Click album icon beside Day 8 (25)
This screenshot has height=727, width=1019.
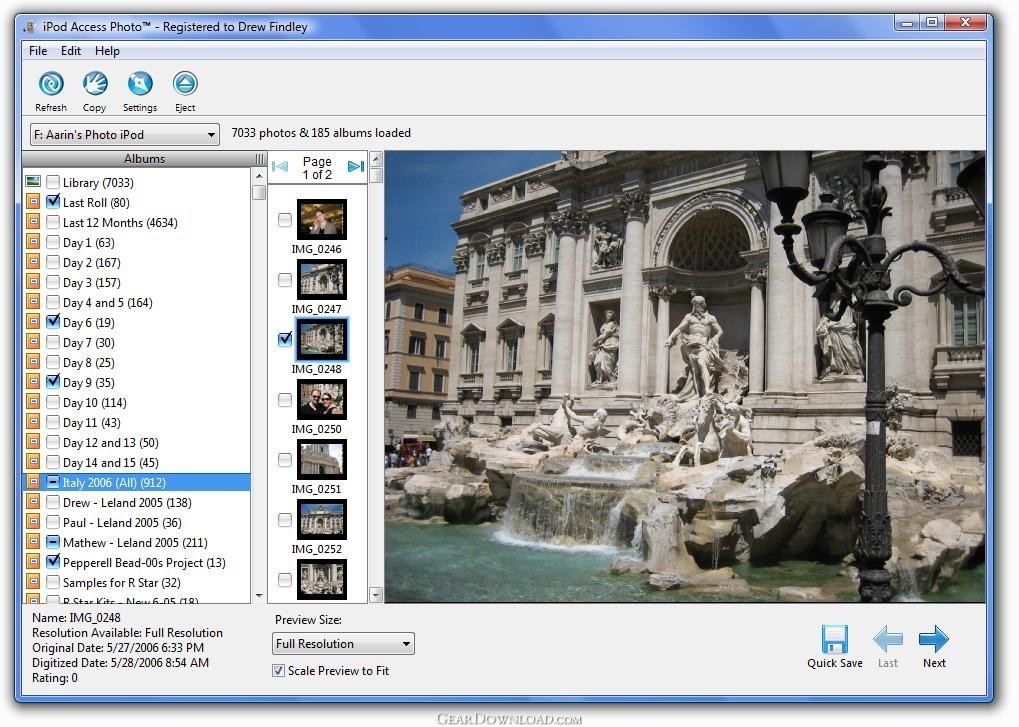tap(33, 362)
